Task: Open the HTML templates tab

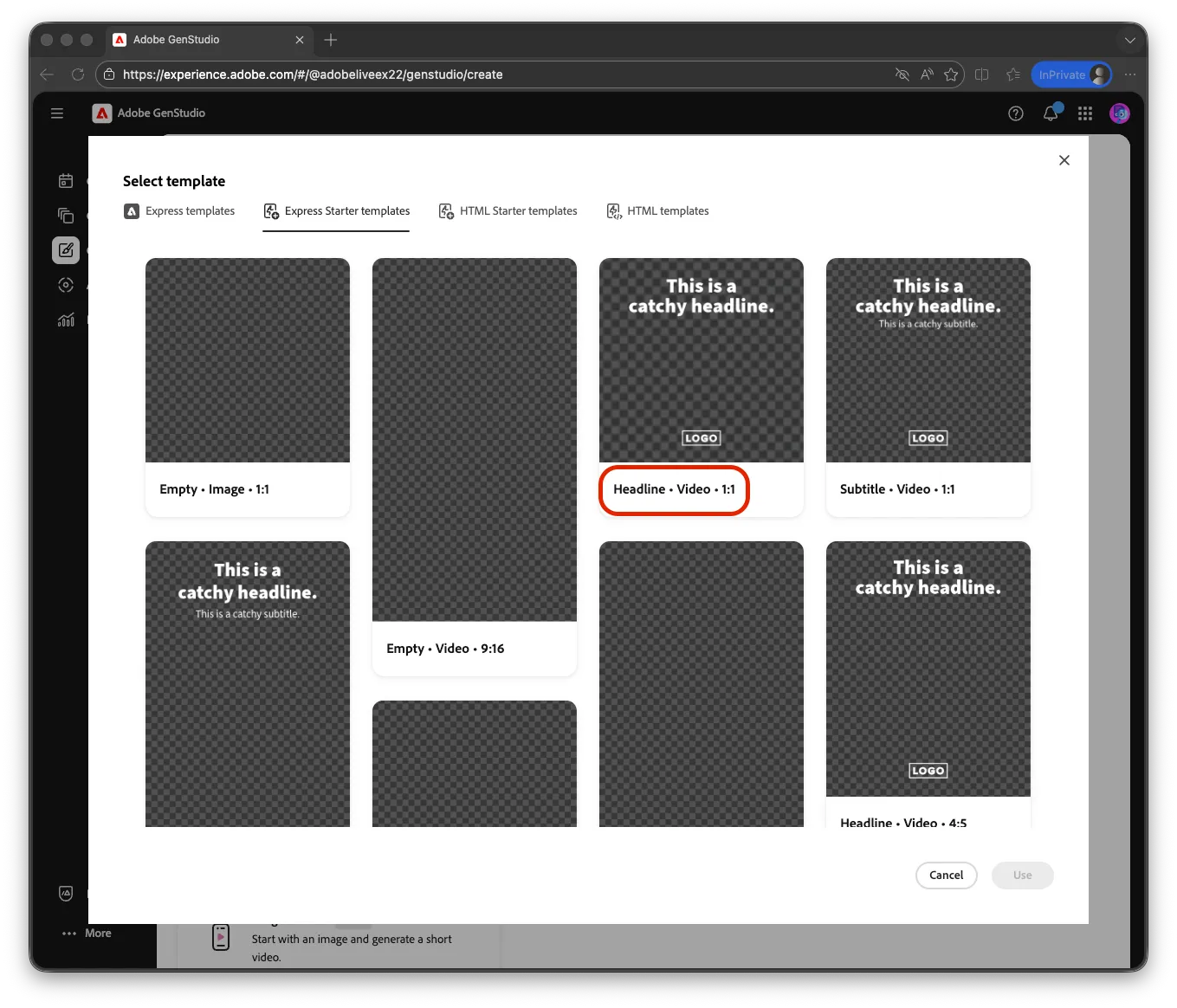Action: tap(658, 211)
